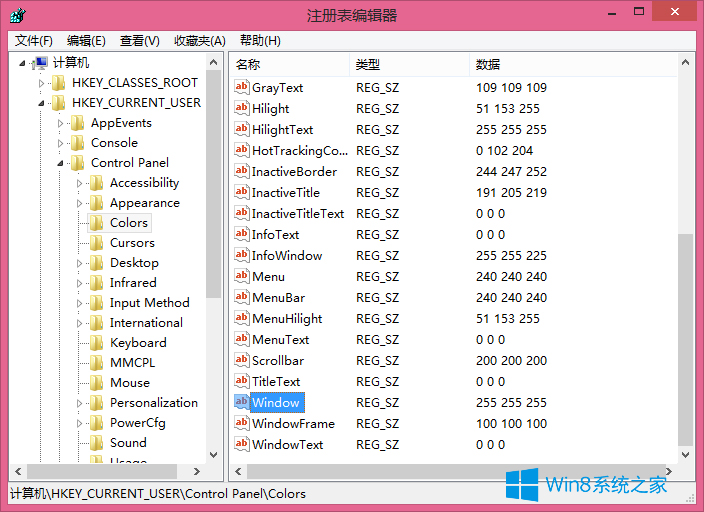704x512 pixels.
Task: Click the MMCPL folder icon
Action: click(x=96, y=363)
